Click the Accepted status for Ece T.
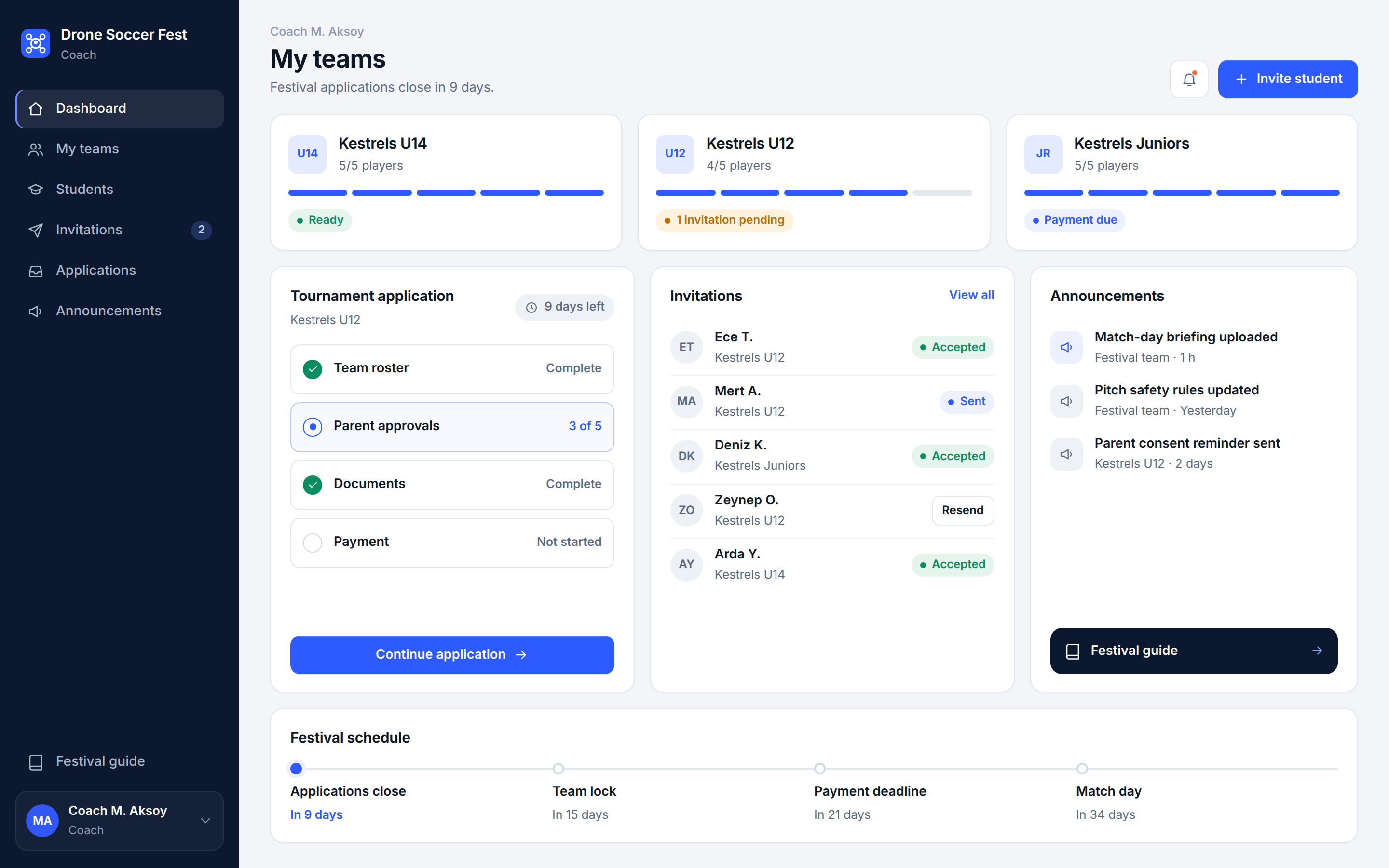Screen dimensions: 1389x868 (953, 347)
